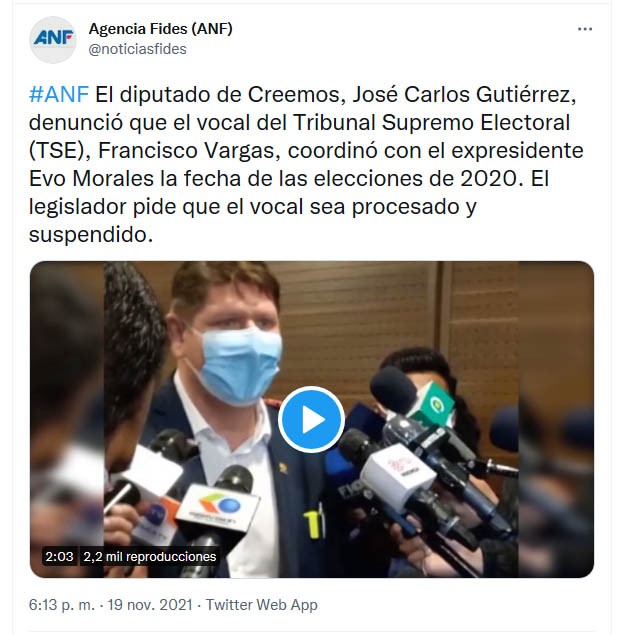Click the word "suspendido." ending the tweet
Viewport: 620px width, 635px height.
point(91,234)
